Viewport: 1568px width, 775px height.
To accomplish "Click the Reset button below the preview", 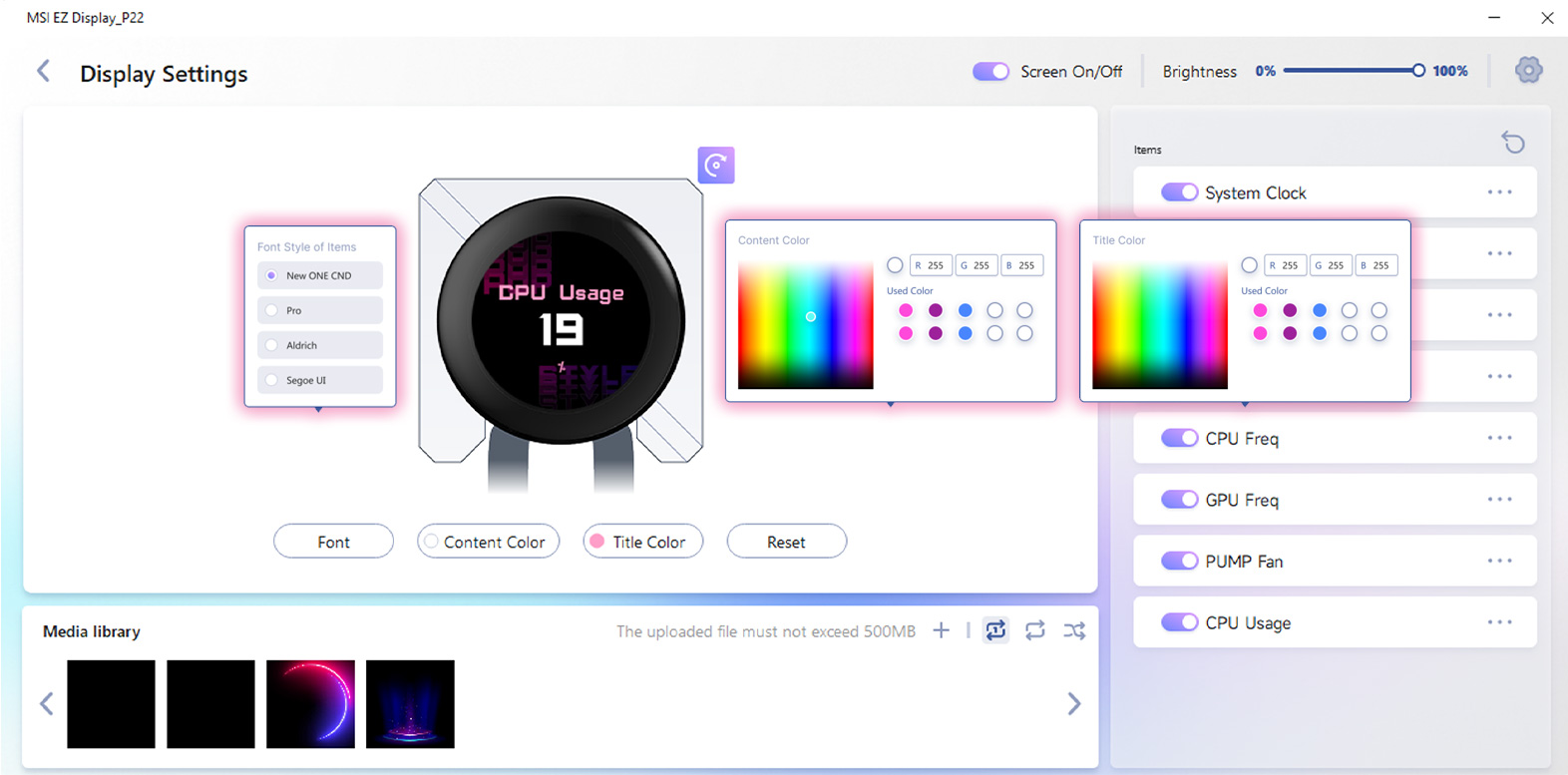I will coord(787,542).
